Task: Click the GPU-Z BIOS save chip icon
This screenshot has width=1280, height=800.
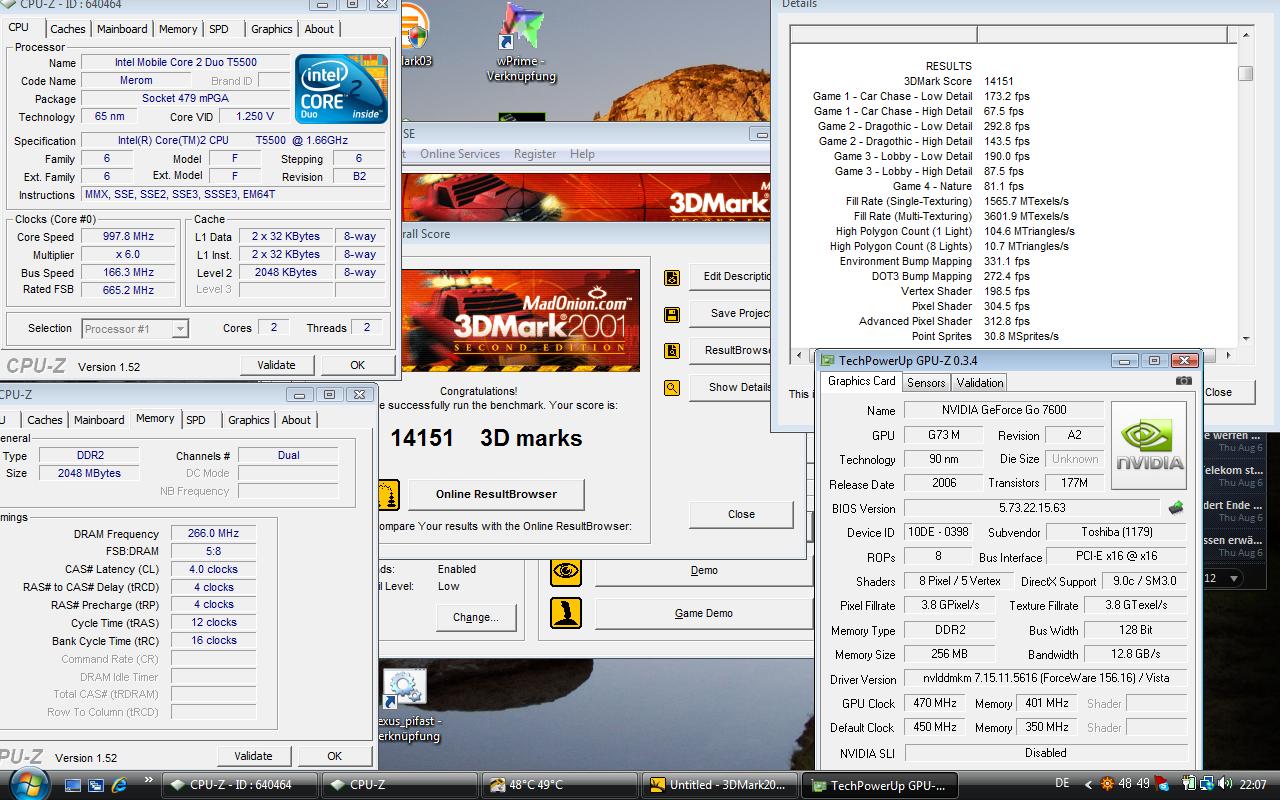Action: click(x=1176, y=508)
